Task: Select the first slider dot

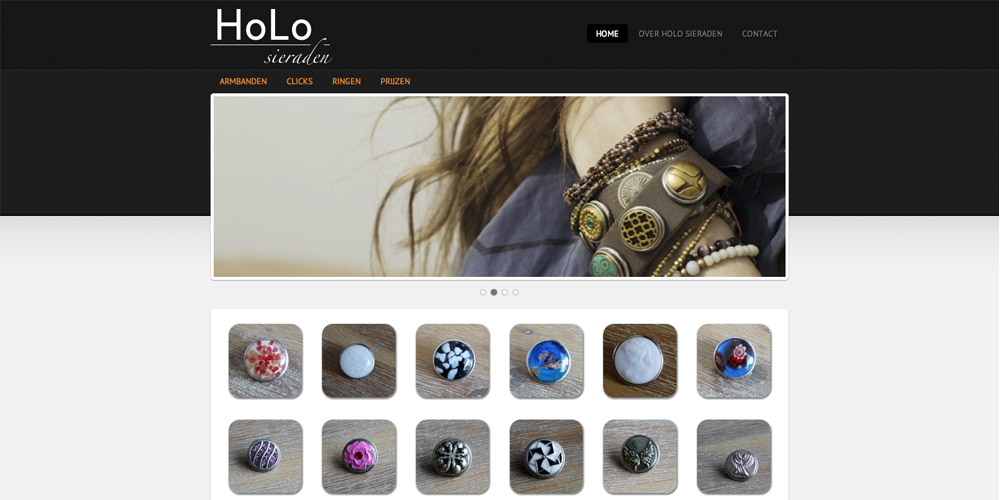Action: (x=483, y=292)
